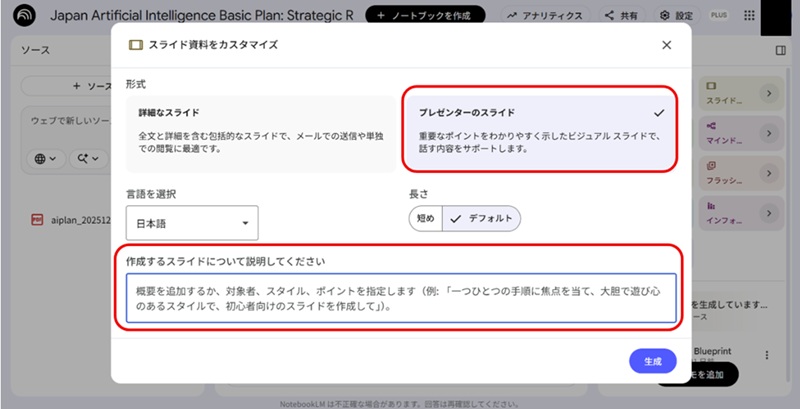Open the Blueprint item three-dot menu

click(x=767, y=355)
